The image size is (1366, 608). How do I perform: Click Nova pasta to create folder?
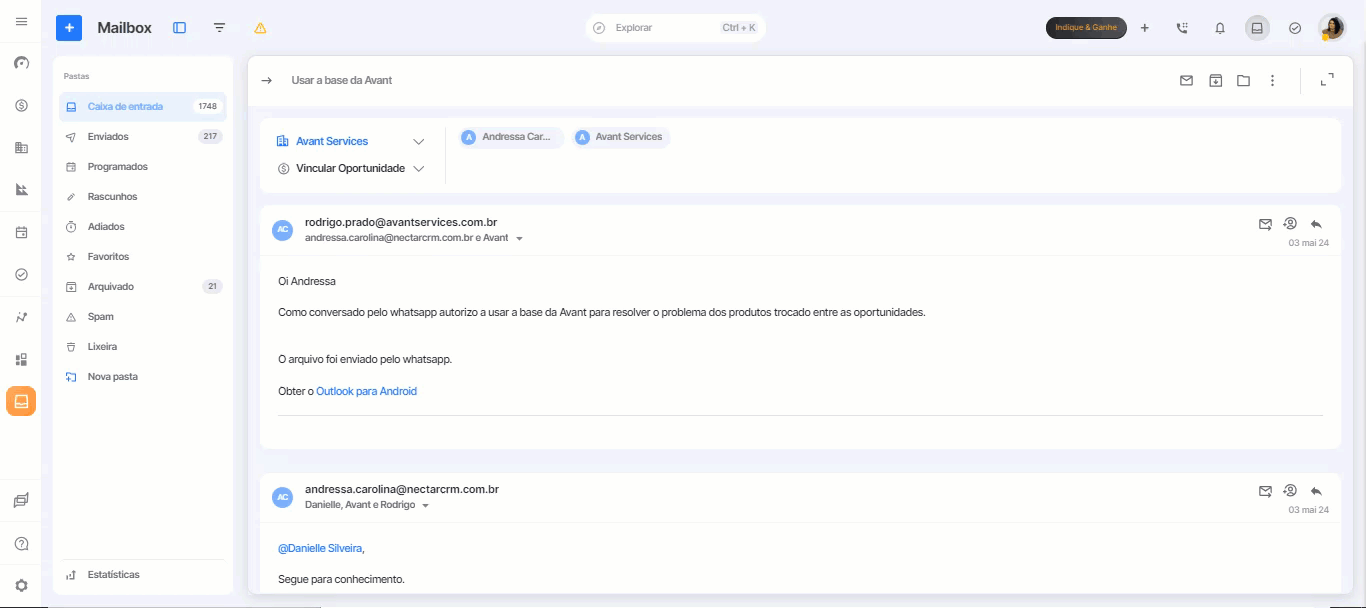143,376
